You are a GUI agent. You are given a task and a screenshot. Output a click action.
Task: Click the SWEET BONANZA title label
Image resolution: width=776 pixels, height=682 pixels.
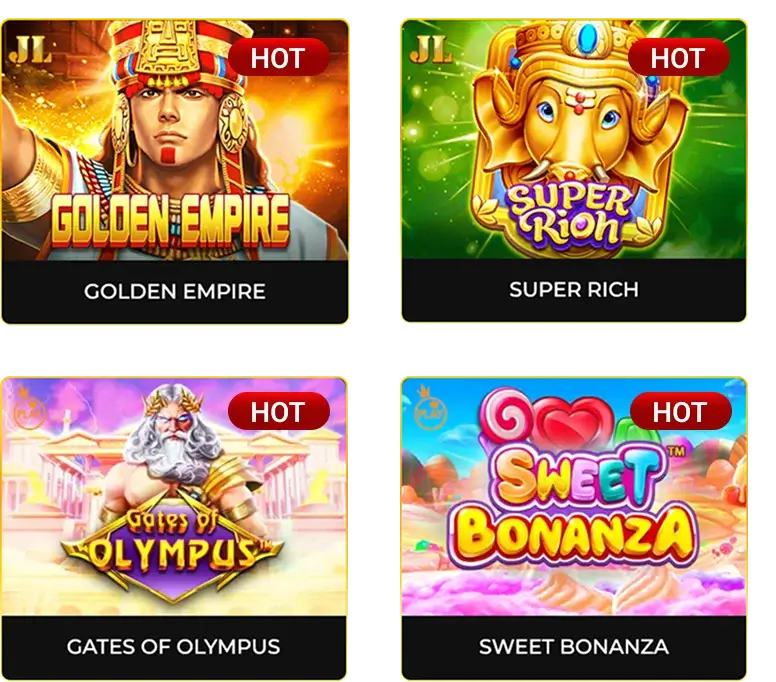(x=574, y=646)
